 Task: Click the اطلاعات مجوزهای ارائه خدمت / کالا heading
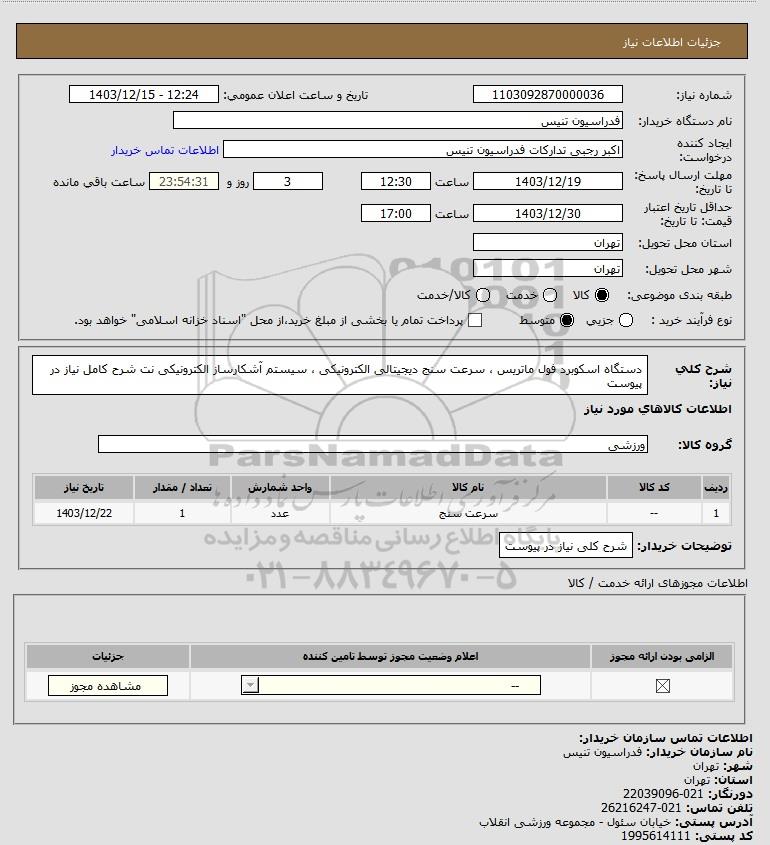[657, 583]
